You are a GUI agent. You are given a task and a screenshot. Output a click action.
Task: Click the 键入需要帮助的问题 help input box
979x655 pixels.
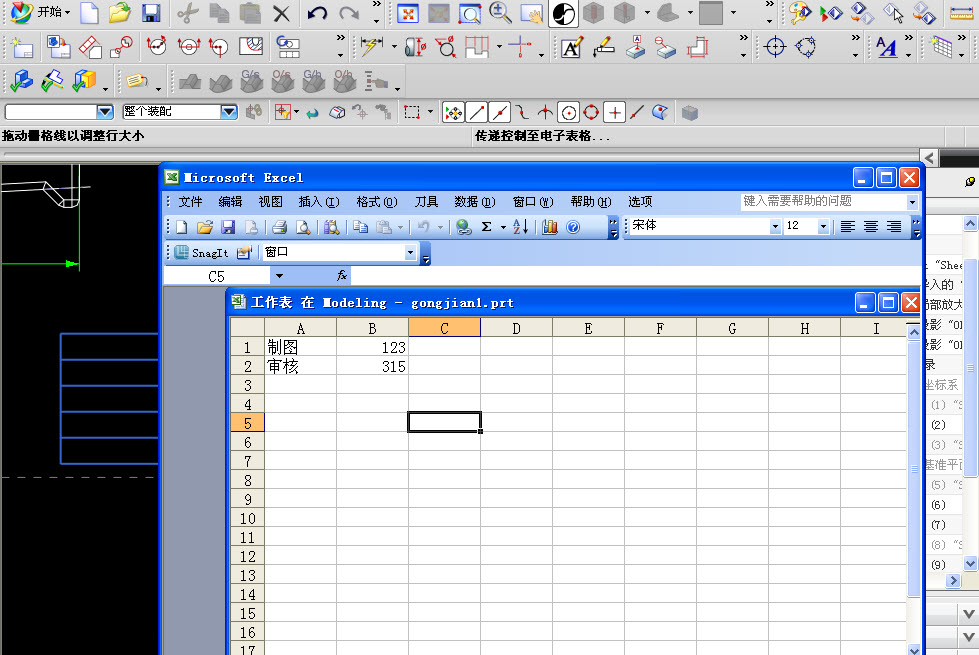coord(824,201)
